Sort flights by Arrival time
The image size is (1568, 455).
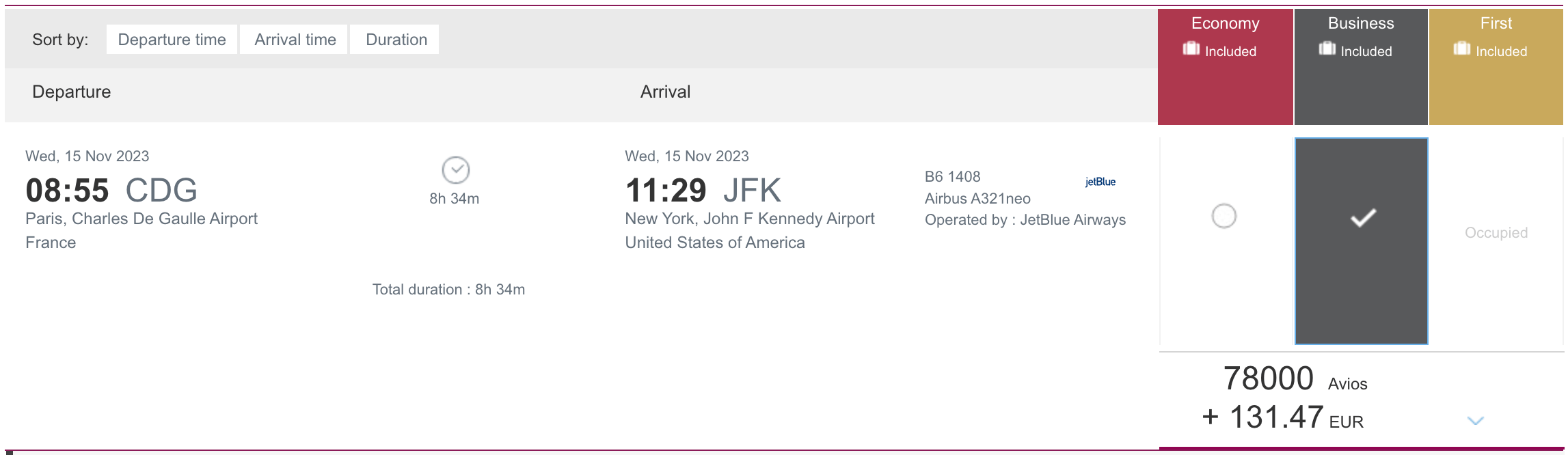295,40
